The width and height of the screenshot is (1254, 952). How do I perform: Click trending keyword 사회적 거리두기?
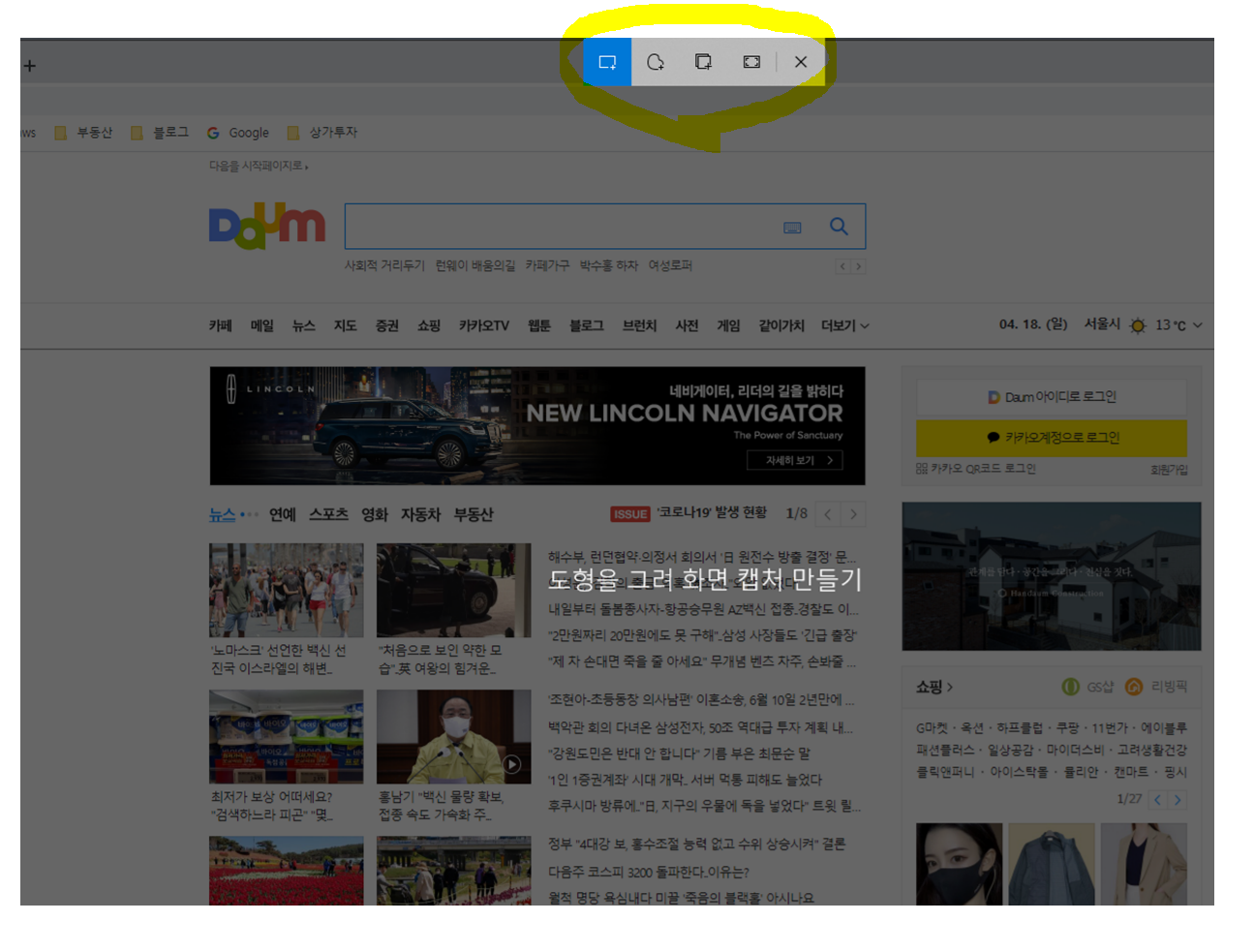click(x=384, y=265)
